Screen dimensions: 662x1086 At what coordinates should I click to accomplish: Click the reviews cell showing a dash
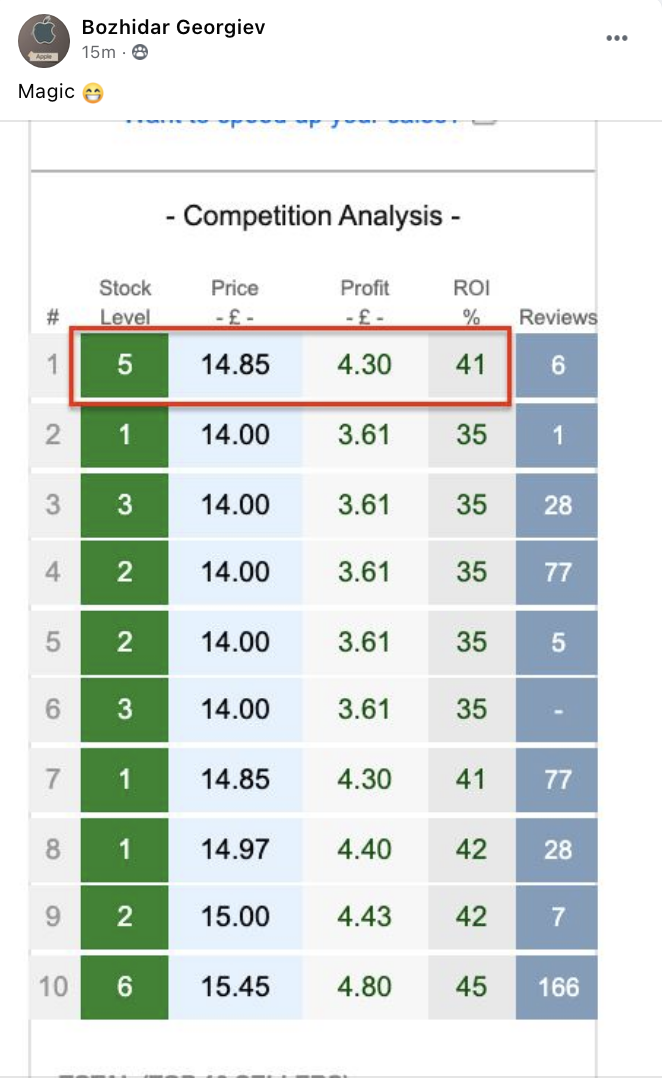[x=557, y=709]
